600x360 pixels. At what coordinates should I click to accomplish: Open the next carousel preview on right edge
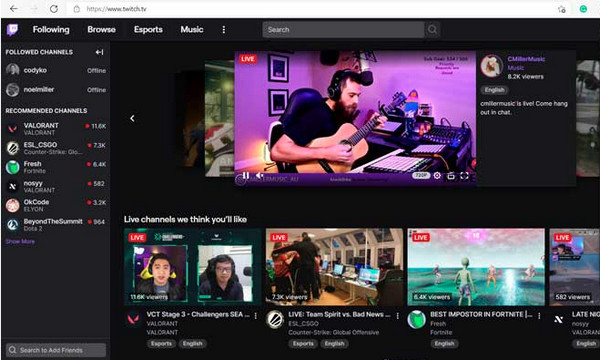[x=588, y=118]
